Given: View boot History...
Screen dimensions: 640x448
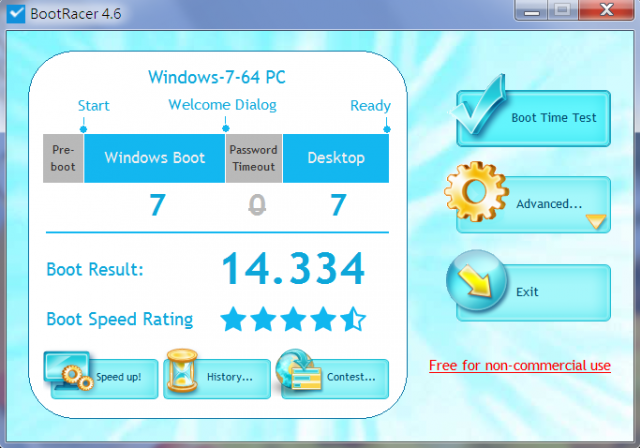Looking at the screenshot, I should (217, 378).
